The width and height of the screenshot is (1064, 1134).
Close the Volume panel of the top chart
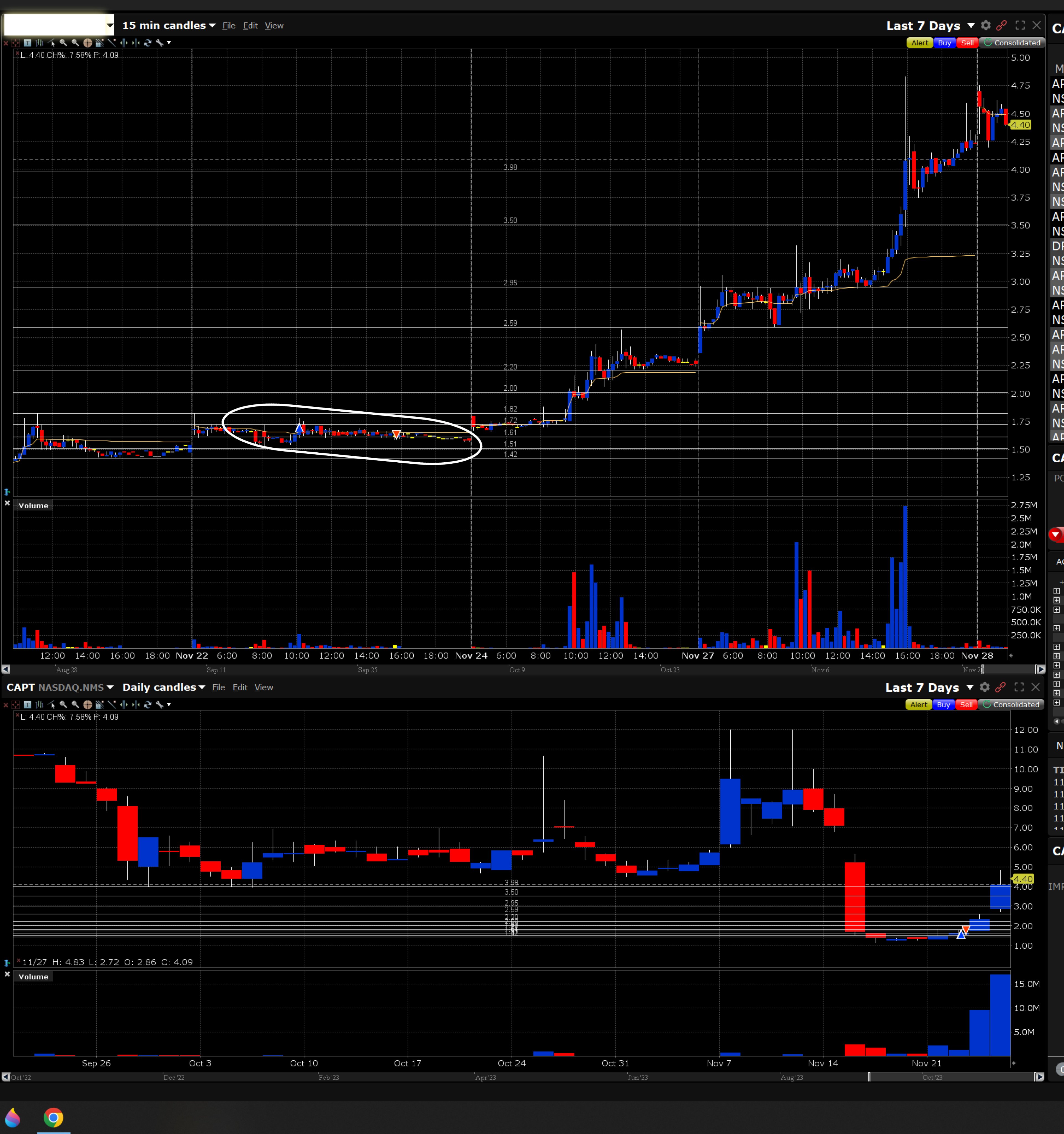7,503
